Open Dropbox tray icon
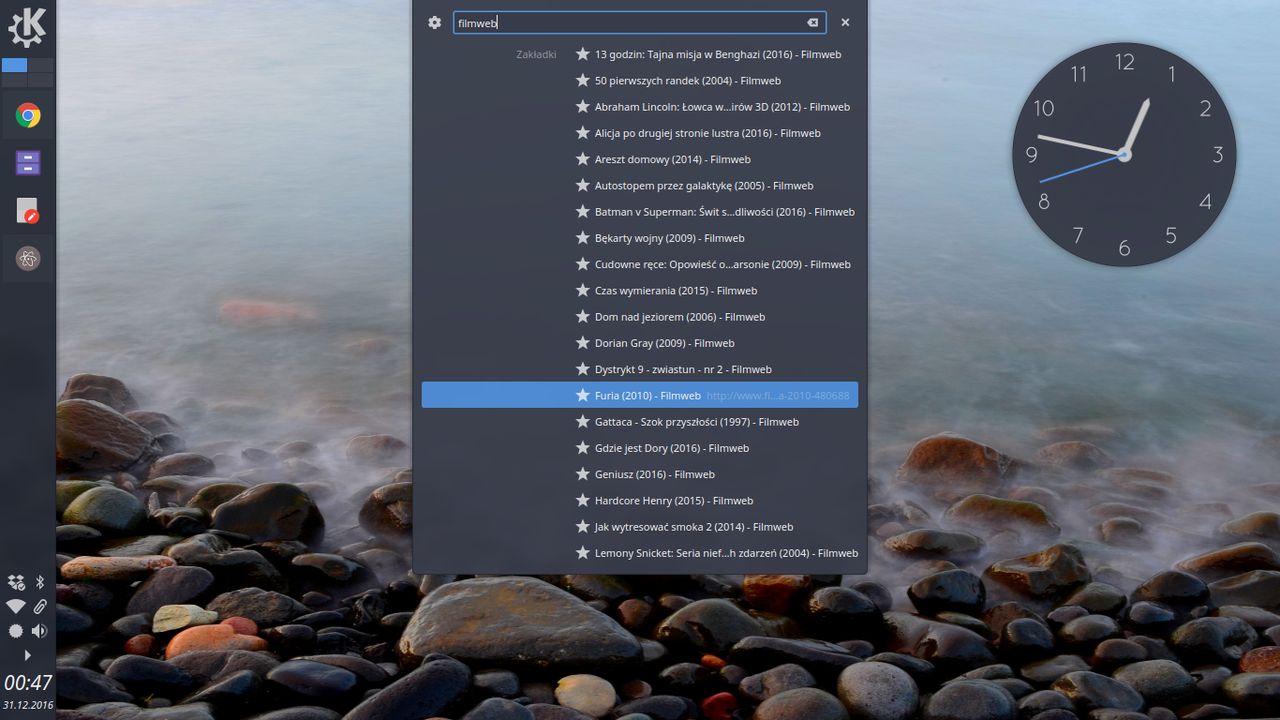Screen dimensions: 1280x720 click(15, 582)
